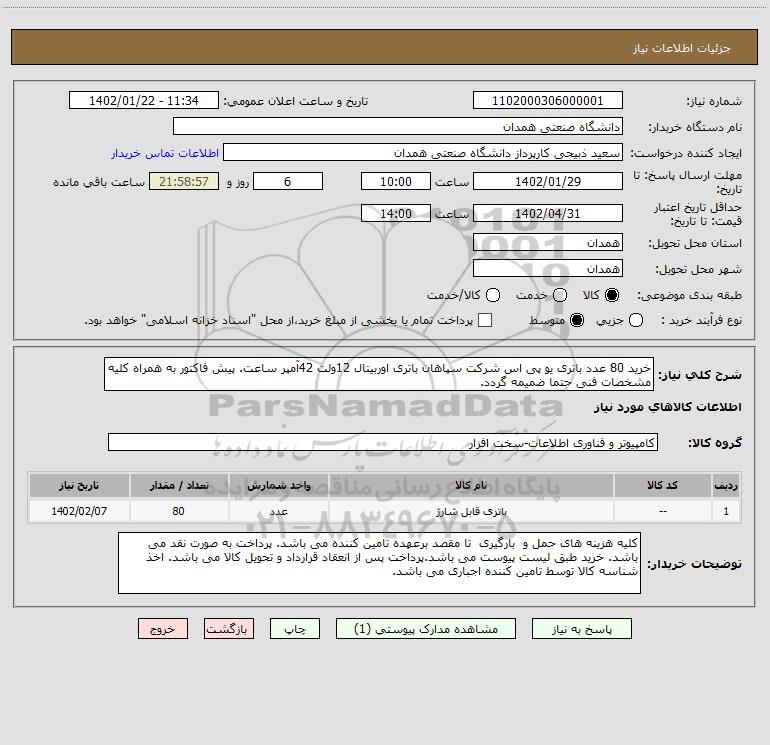Click the ردیف column header

coord(726,485)
